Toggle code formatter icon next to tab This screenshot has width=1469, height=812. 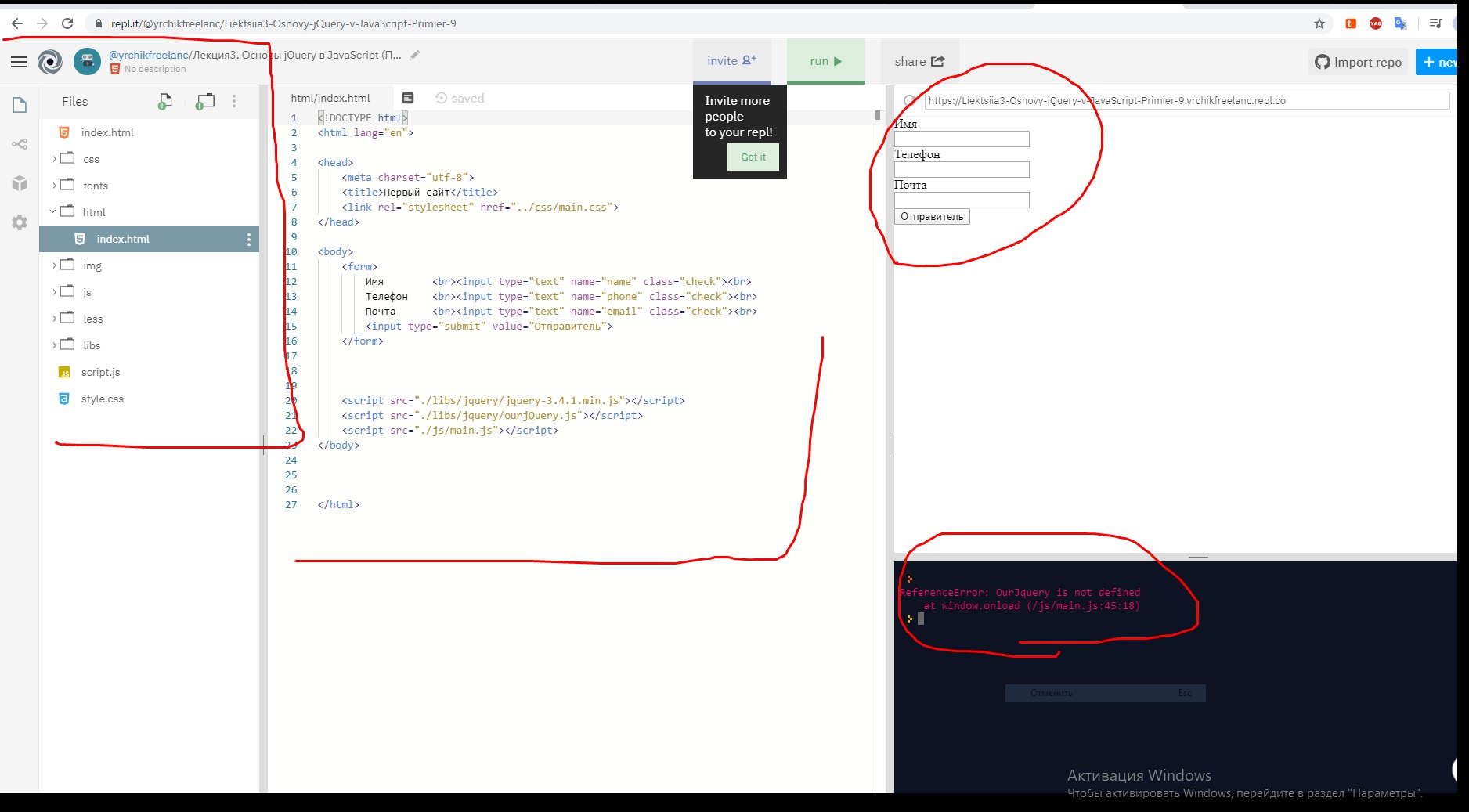coord(408,98)
